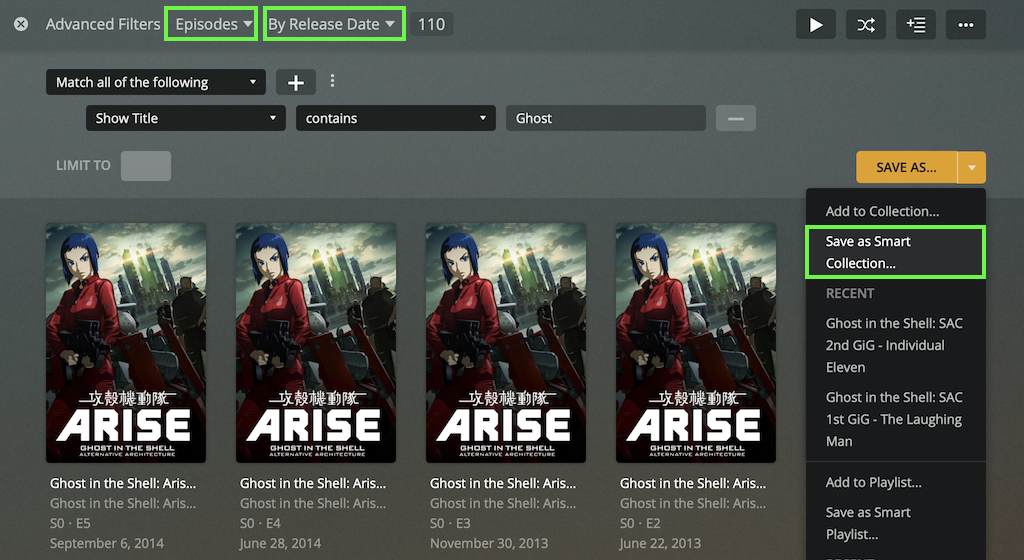Viewport: 1024px width, 560px height.
Task: Open the S0 E3 episode poster
Action: pyautogui.click(x=506, y=343)
